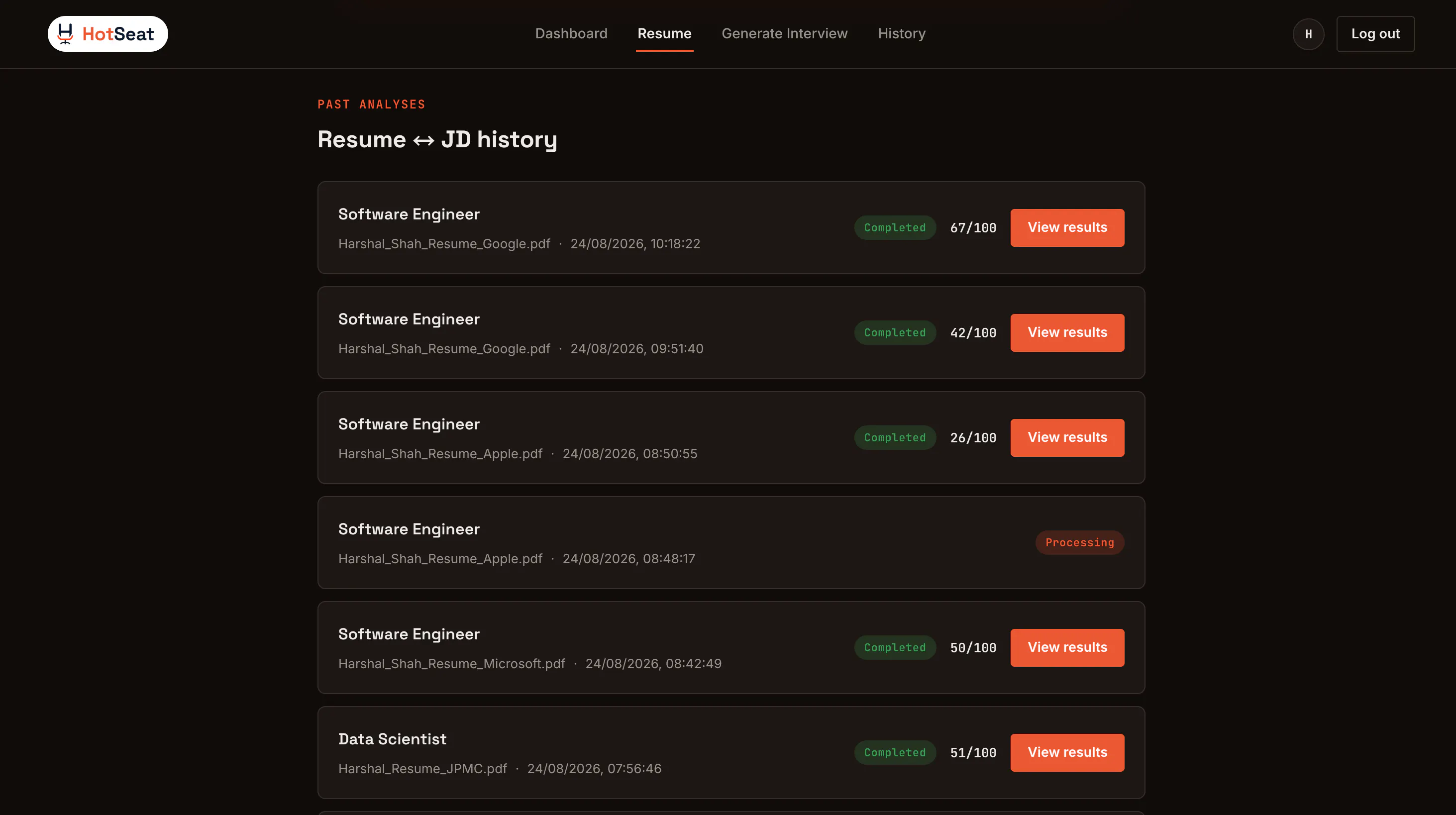The height and width of the screenshot is (815, 1456).
Task: Click Completed badge beside 67/100 score
Action: [895, 228]
